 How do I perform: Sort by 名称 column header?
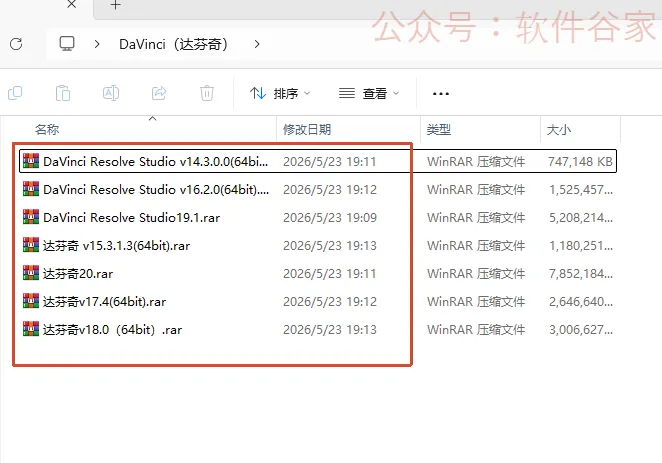[x=47, y=130]
